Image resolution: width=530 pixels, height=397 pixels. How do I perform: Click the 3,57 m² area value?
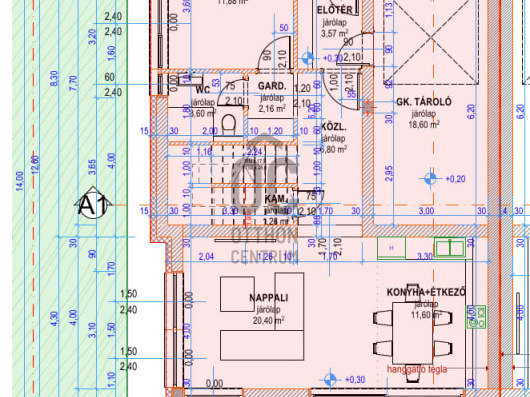[336, 33]
